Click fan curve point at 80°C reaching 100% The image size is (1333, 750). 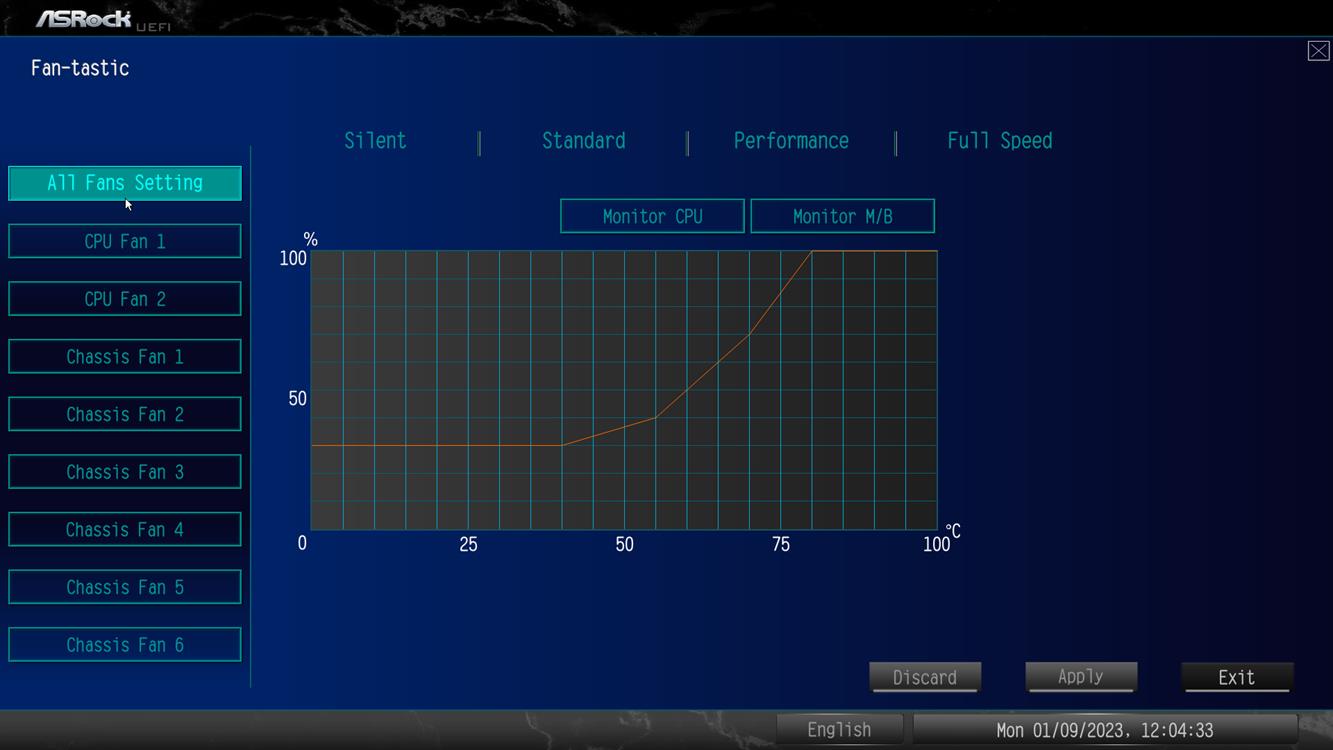point(812,251)
